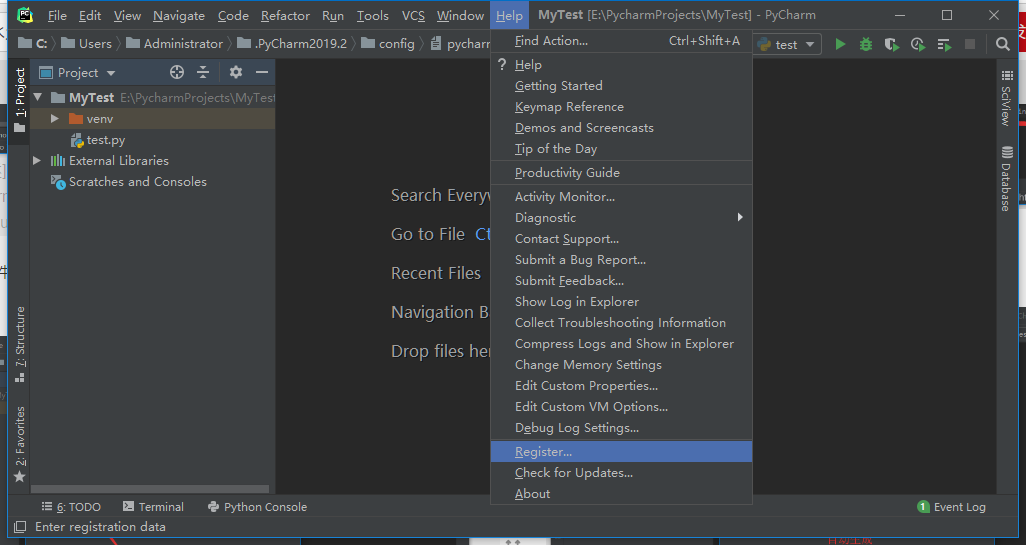Click the tool window toggle icon in status bar
The height and width of the screenshot is (545, 1026).
point(20,527)
